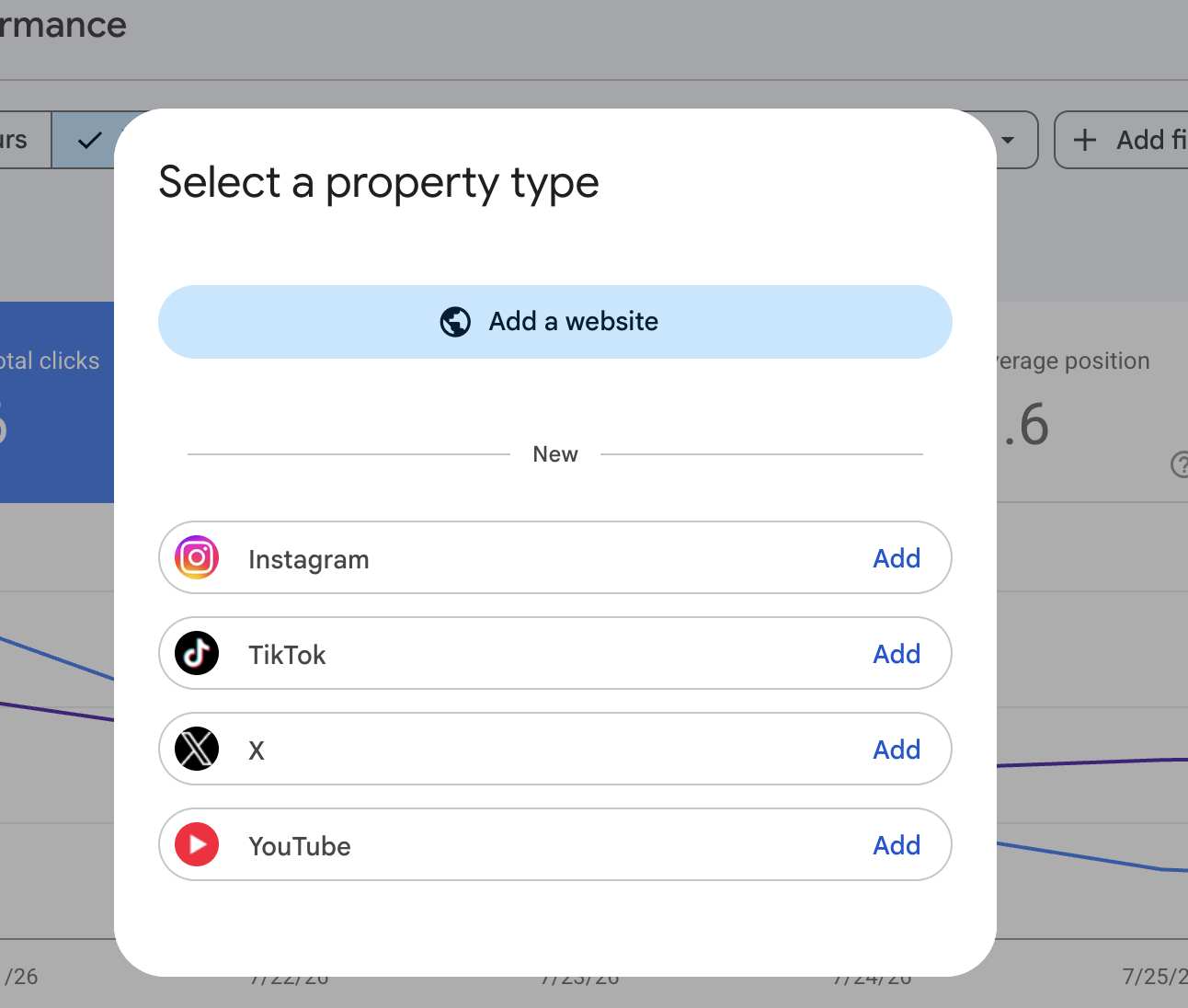Click the X logo icon

[197, 749]
